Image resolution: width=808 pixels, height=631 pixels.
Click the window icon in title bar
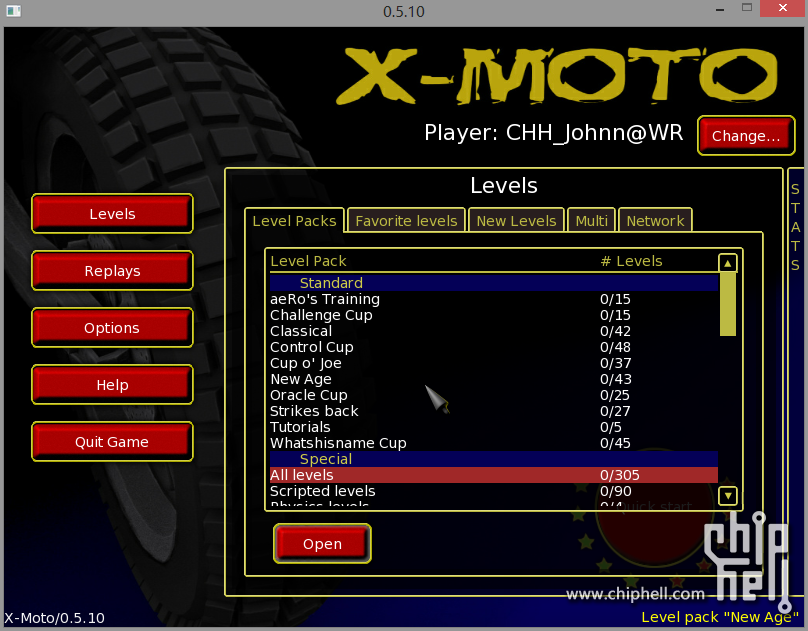[13, 11]
